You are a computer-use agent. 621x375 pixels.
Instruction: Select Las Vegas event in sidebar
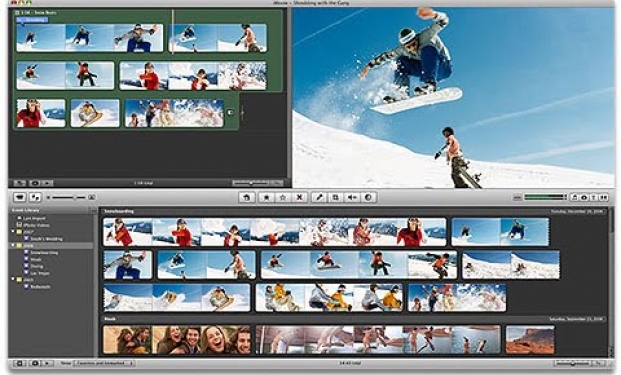[x=40, y=273]
